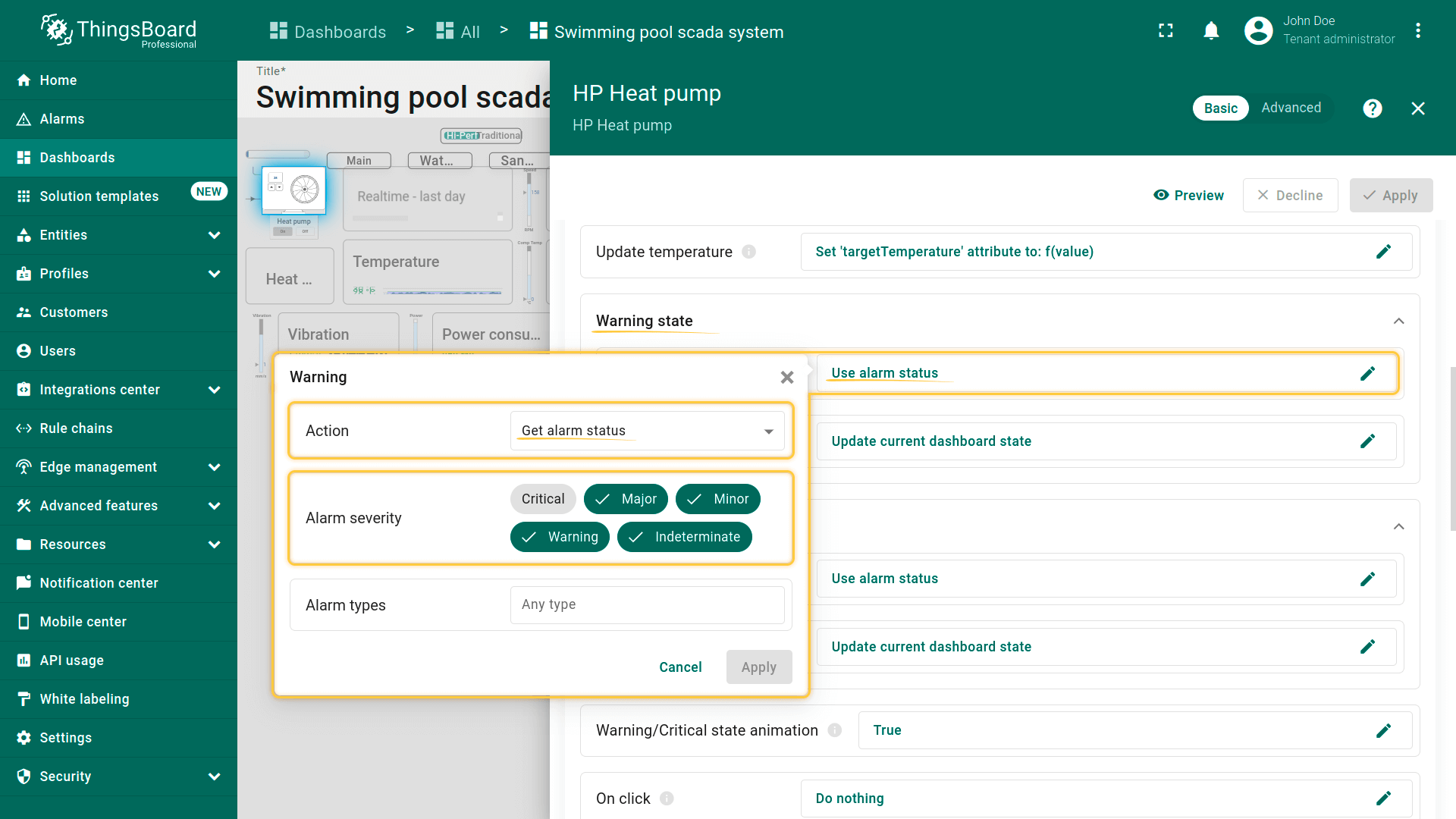The width and height of the screenshot is (1456, 819).
Task: Open the Action dropdown showing Get alarm status
Action: coord(647,431)
